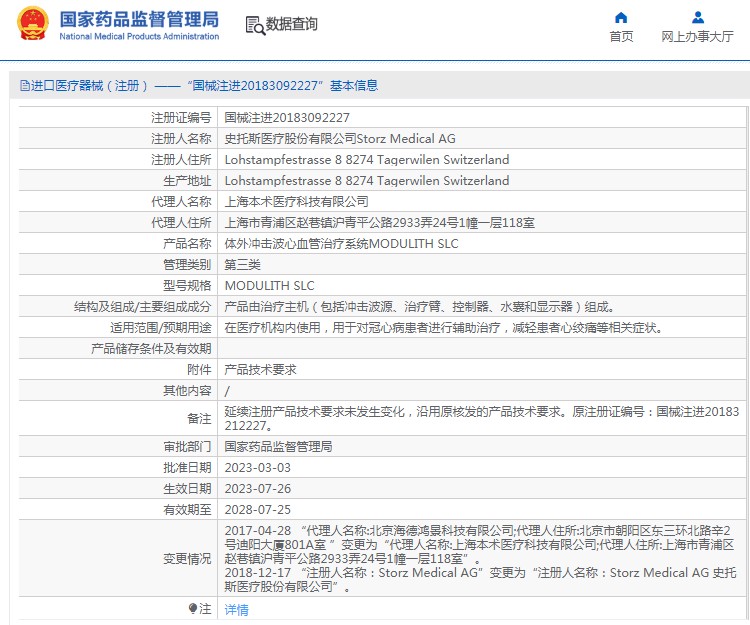Open 网上办事大厅 service hall link
The height and width of the screenshot is (625, 750).
pyautogui.click(x=697, y=36)
